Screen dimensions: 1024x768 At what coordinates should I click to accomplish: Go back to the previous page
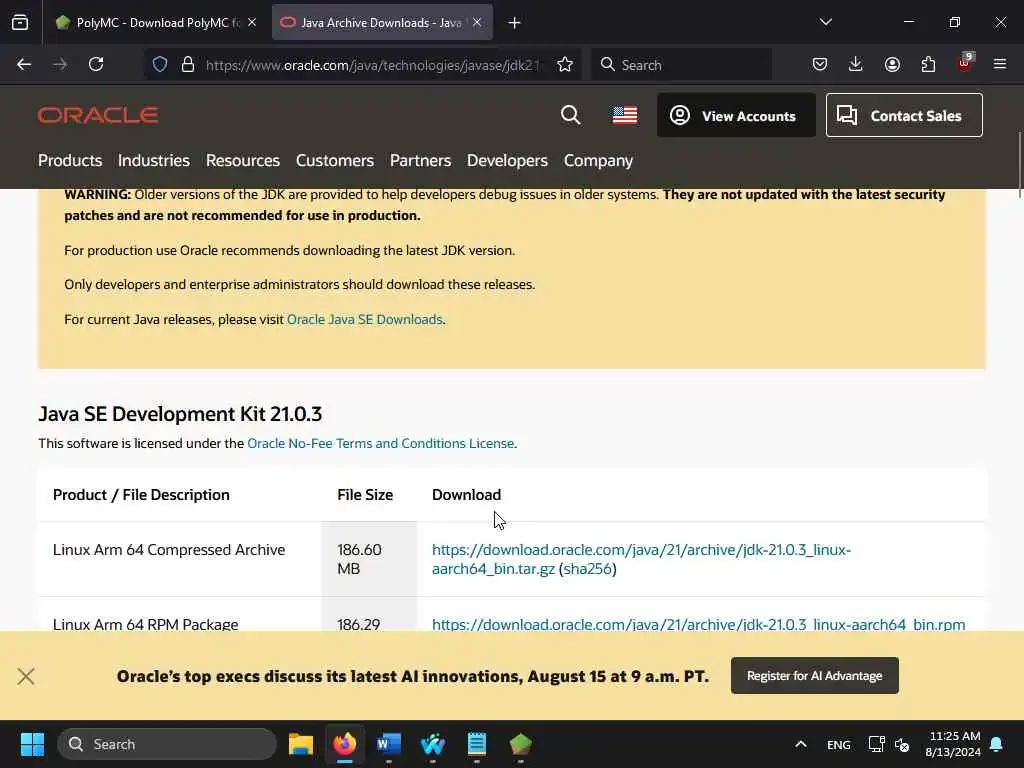click(24, 65)
